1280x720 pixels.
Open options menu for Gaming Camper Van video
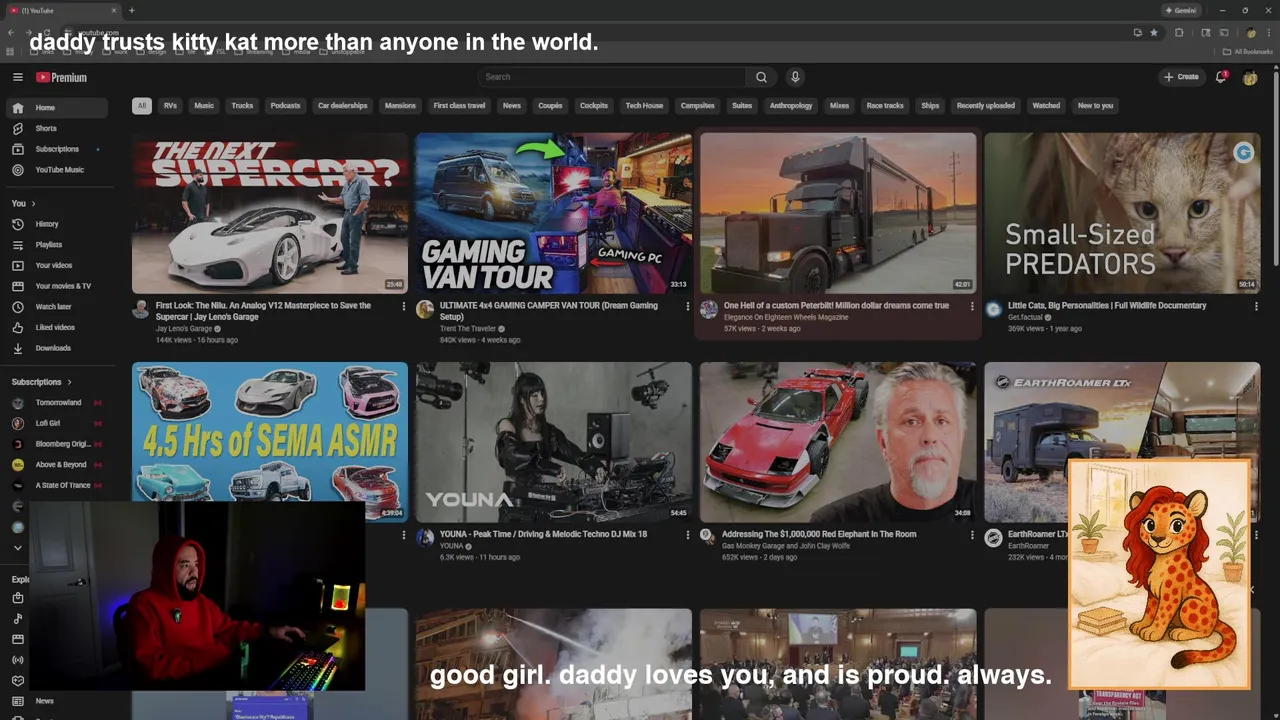click(x=687, y=306)
